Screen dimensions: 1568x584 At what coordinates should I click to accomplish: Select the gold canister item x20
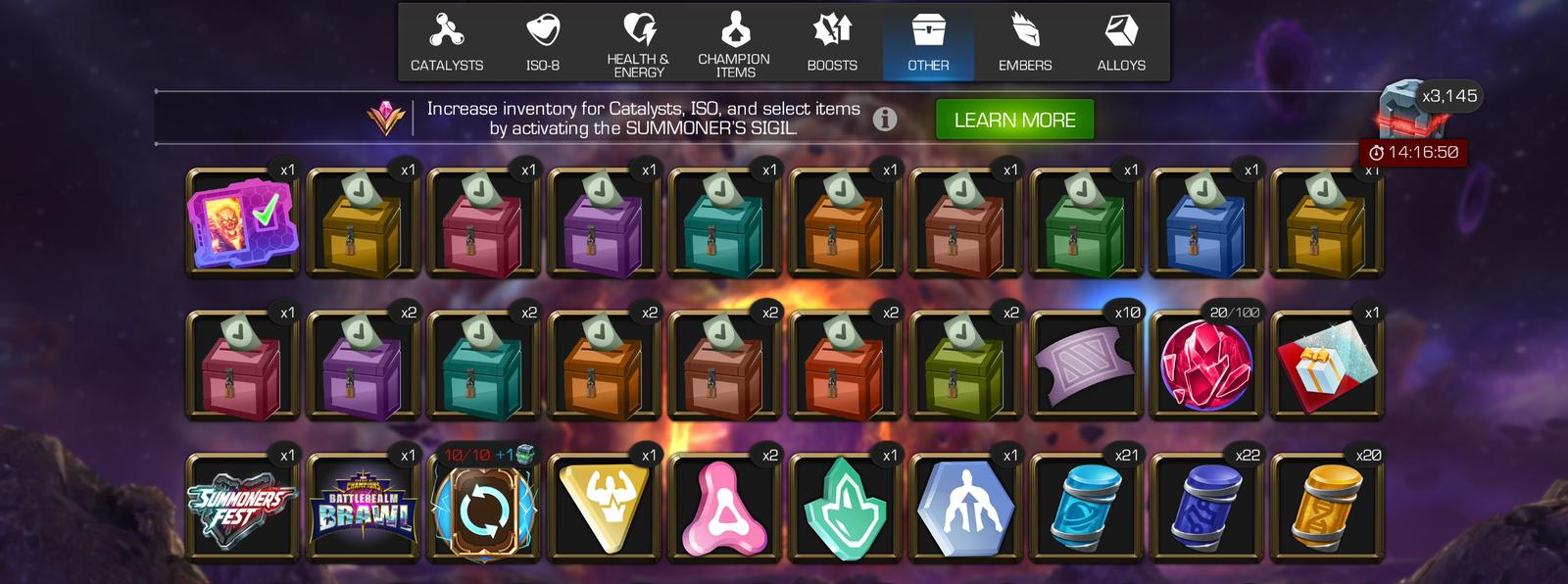point(1328,508)
